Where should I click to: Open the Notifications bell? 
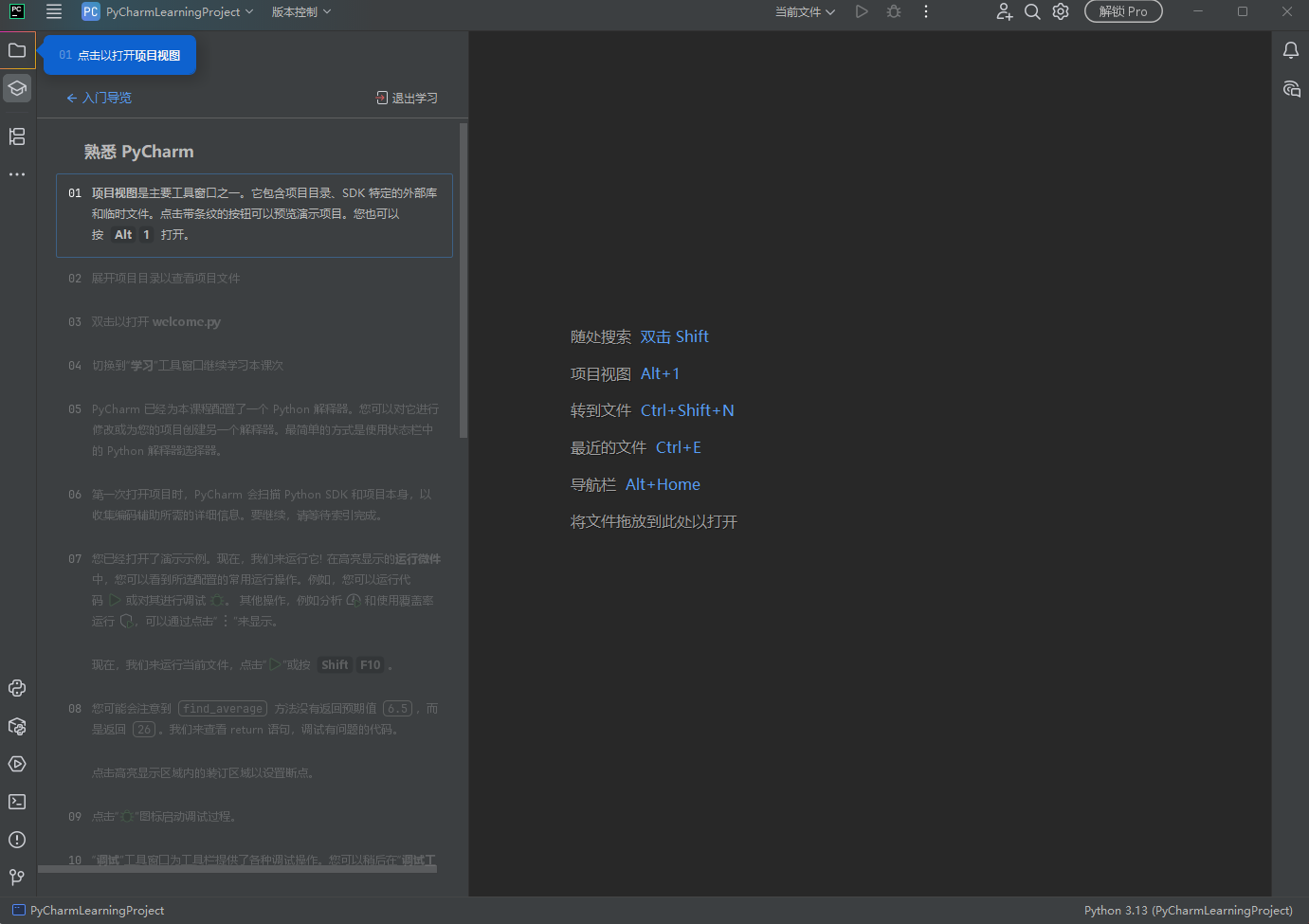[x=1291, y=50]
